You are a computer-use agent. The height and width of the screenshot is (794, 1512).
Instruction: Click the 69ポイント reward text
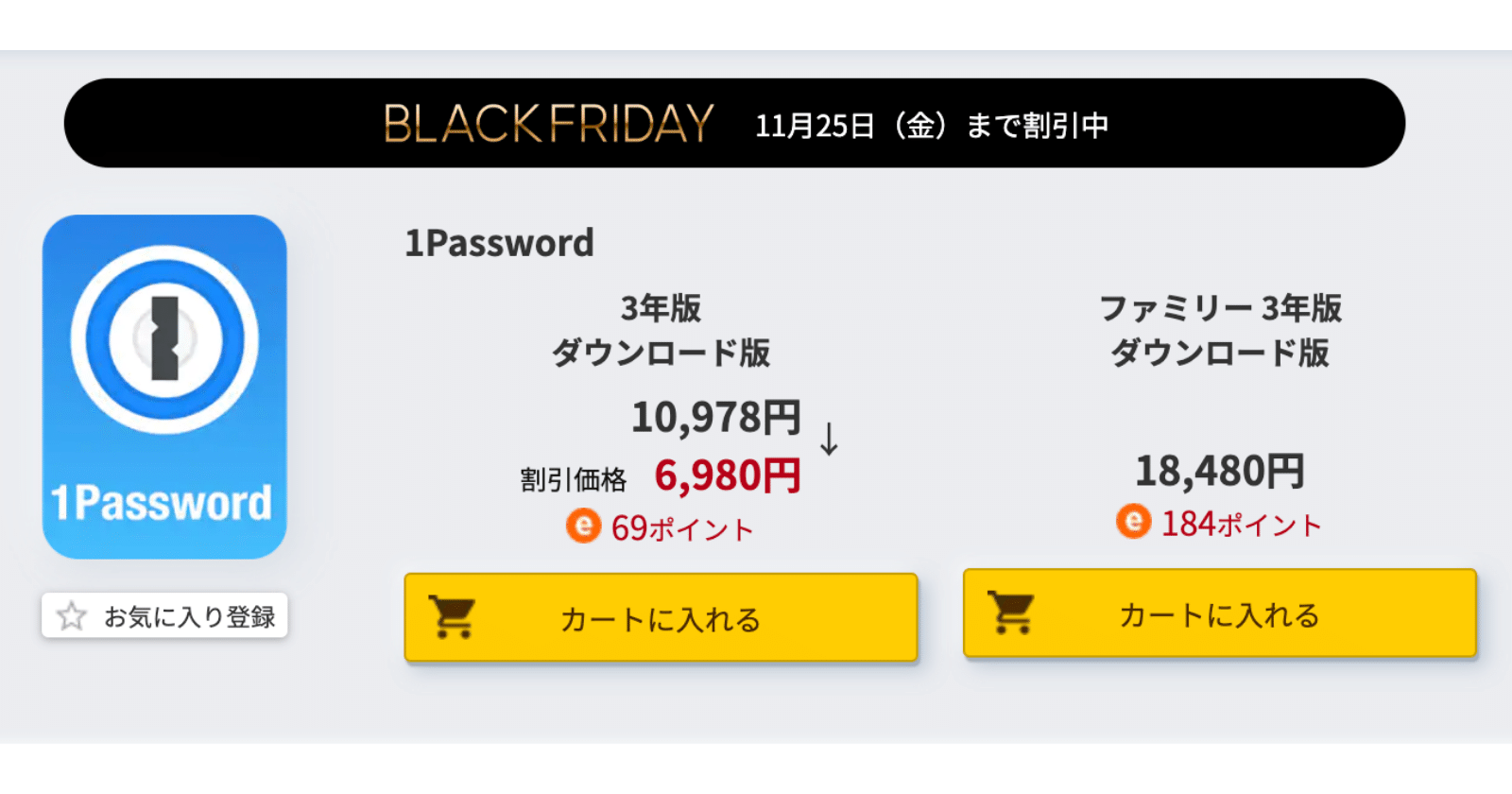682,527
